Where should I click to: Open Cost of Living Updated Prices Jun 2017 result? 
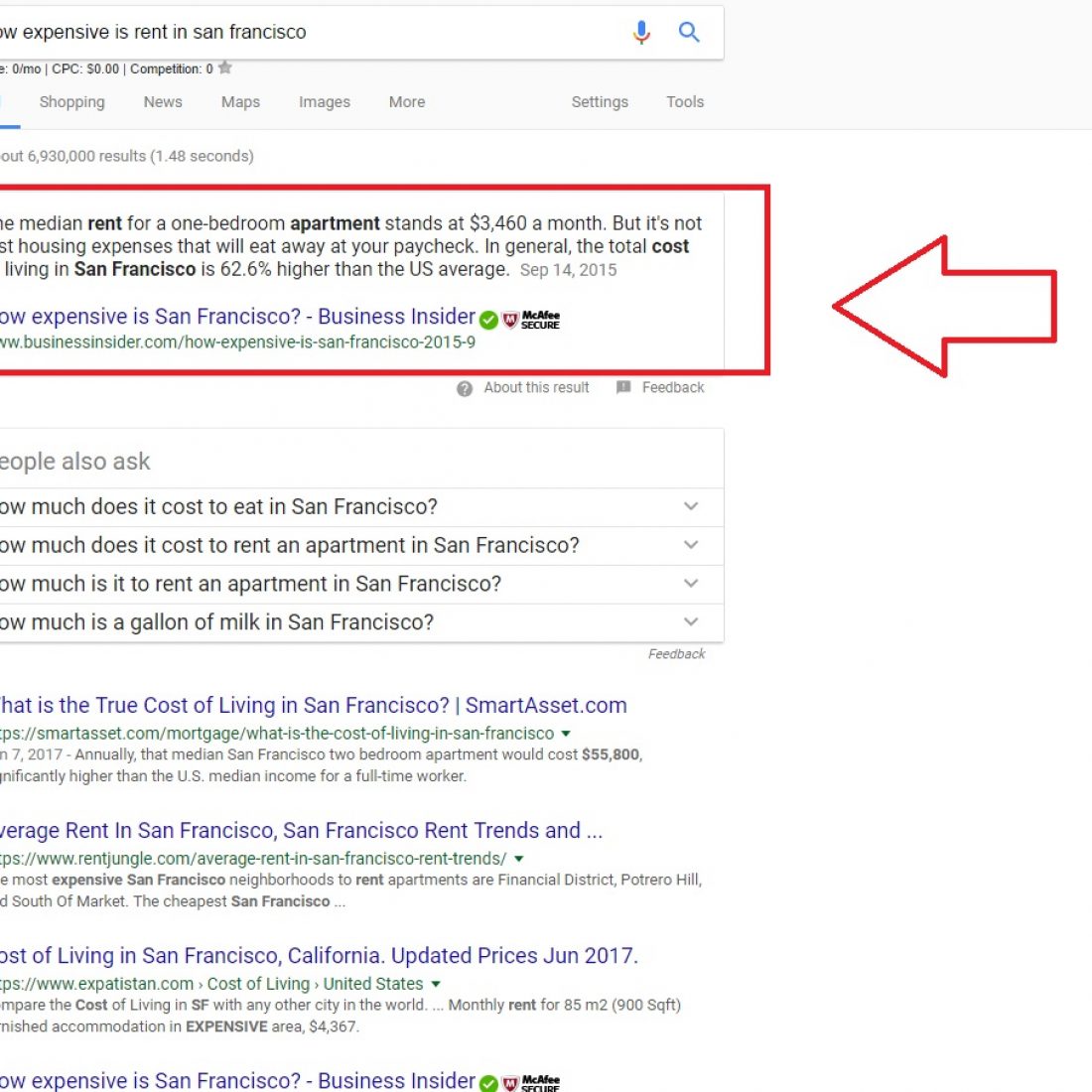(319, 955)
